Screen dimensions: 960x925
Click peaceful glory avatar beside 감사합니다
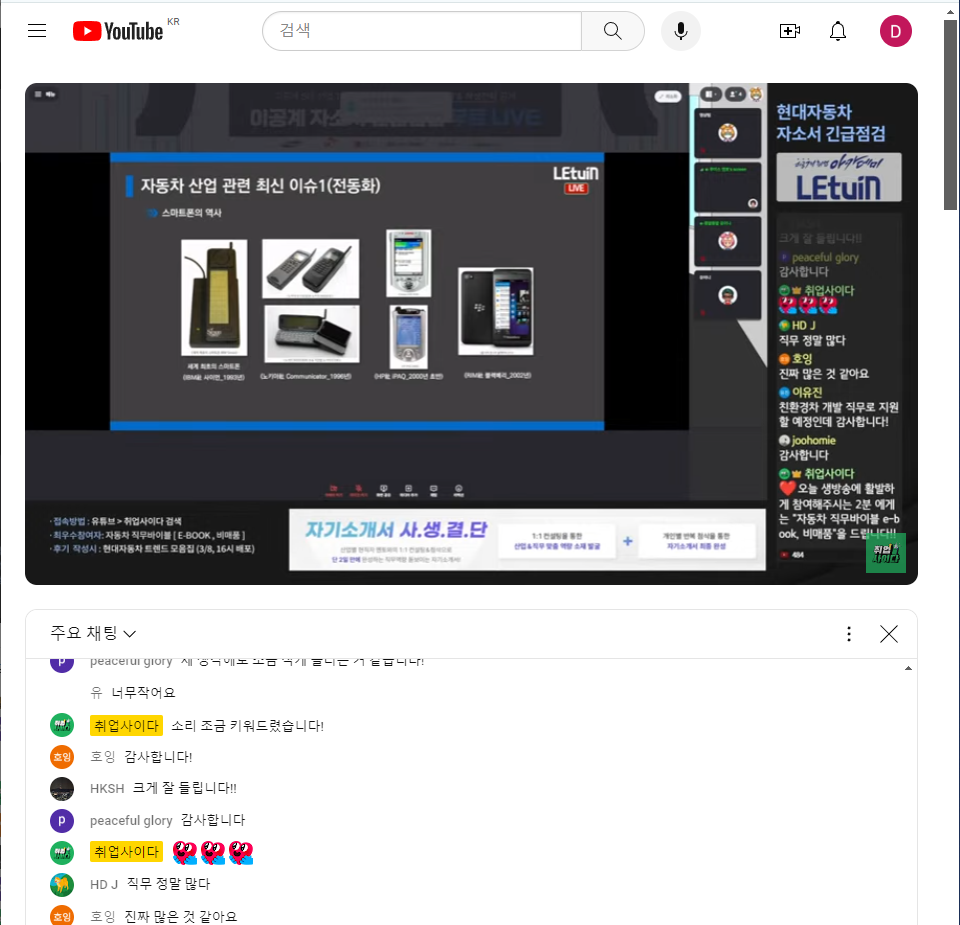(x=62, y=821)
